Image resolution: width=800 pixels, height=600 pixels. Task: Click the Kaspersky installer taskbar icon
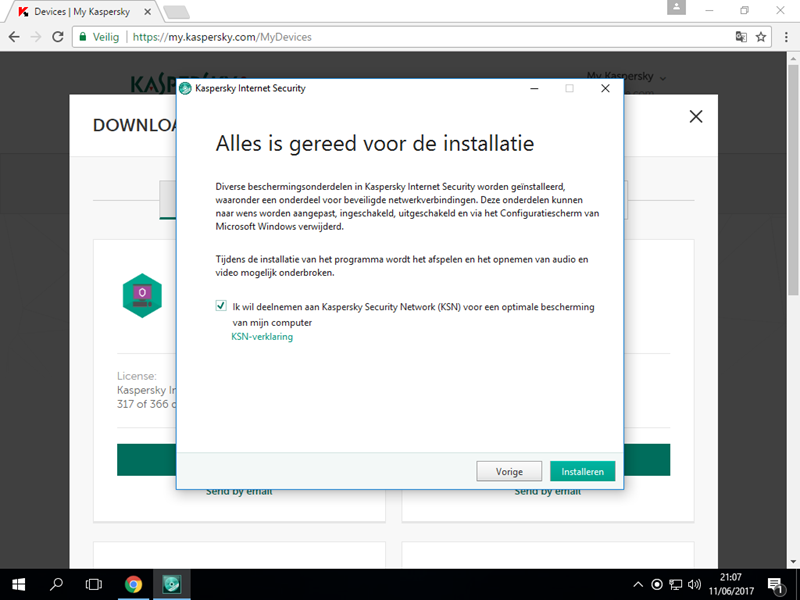(x=171, y=584)
